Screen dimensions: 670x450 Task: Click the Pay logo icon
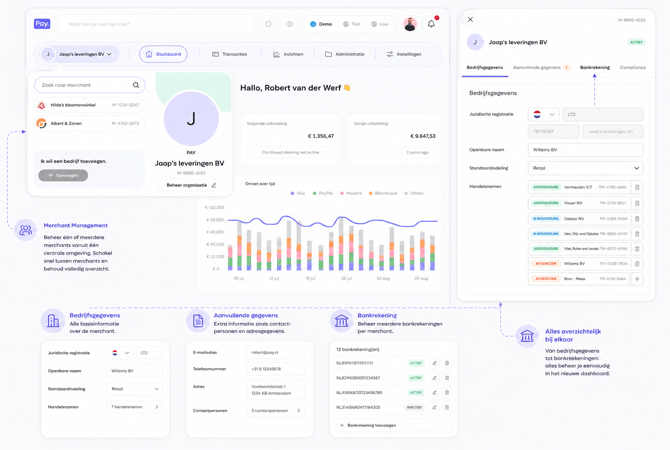(x=42, y=24)
